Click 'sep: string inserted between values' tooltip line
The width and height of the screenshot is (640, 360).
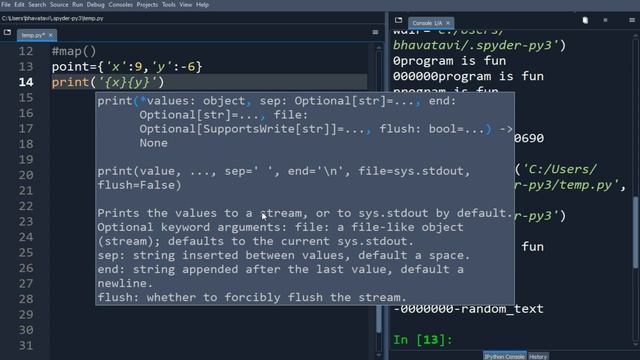click(284, 255)
